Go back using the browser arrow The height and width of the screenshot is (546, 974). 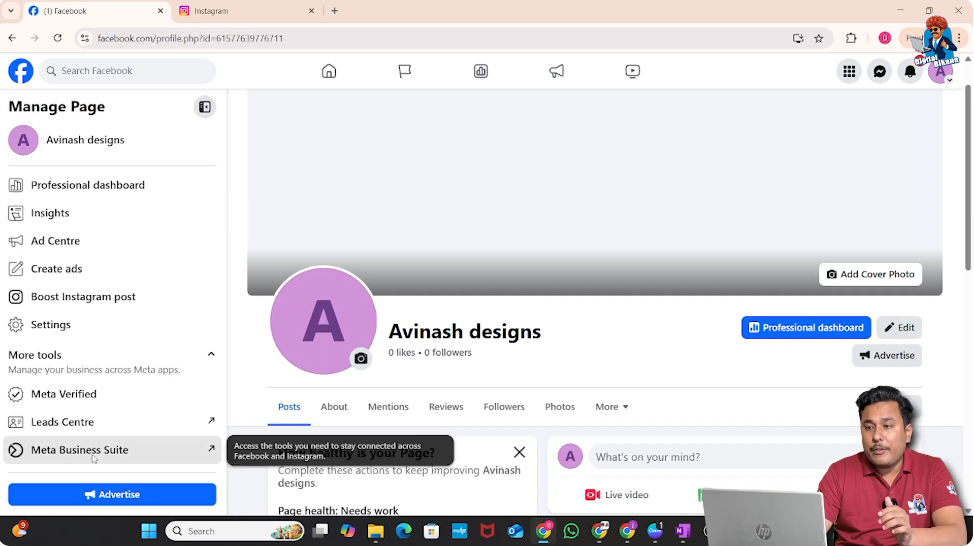click(12, 38)
